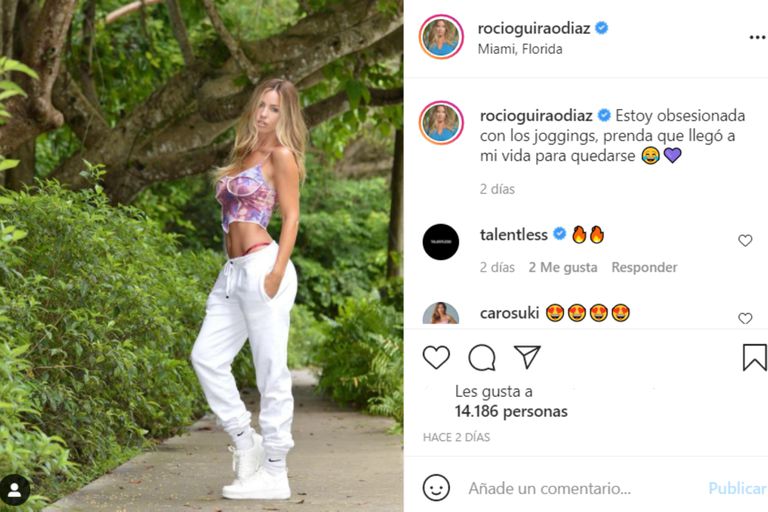Screen dimensions: 768x512
Task: Open the emoji picker smiley icon
Action: pyautogui.click(x=436, y=488)
